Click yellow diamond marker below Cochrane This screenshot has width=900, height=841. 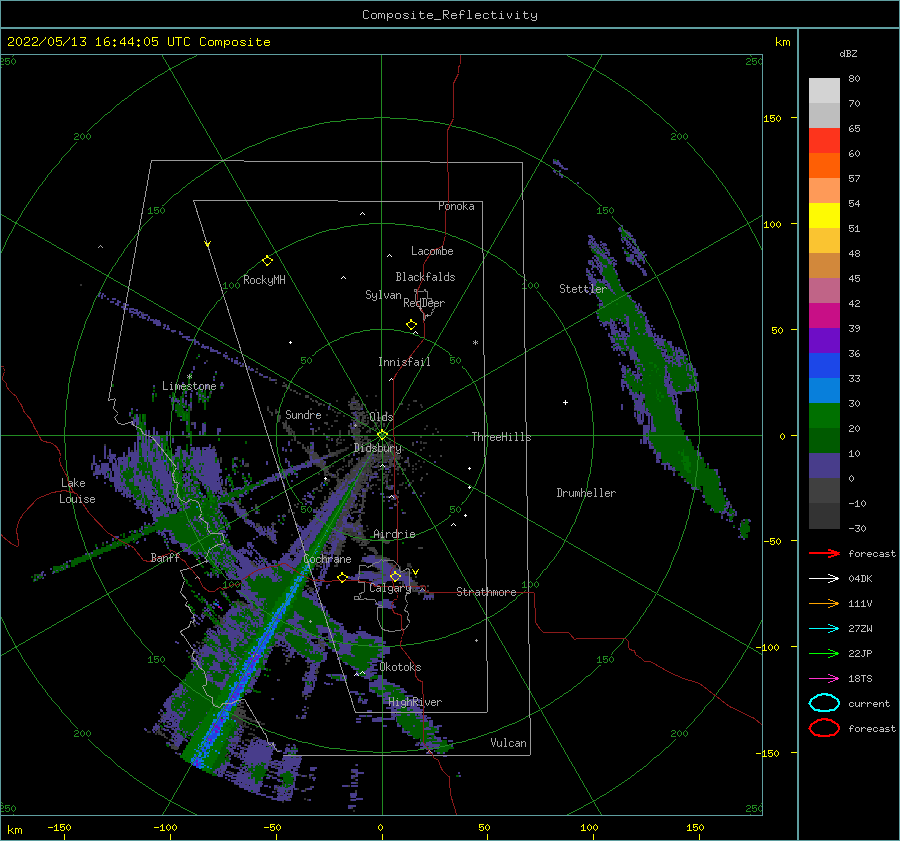342,577
